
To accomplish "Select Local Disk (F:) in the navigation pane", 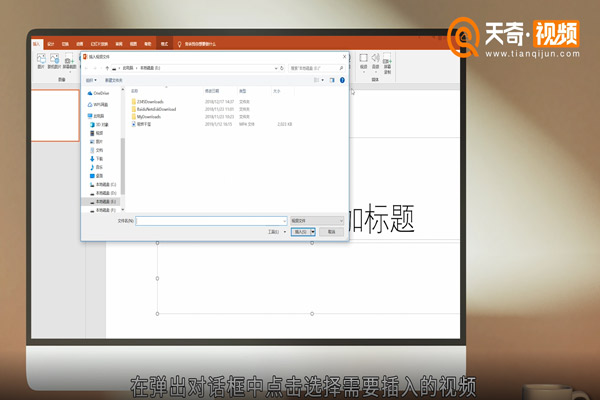I will 103,210.
